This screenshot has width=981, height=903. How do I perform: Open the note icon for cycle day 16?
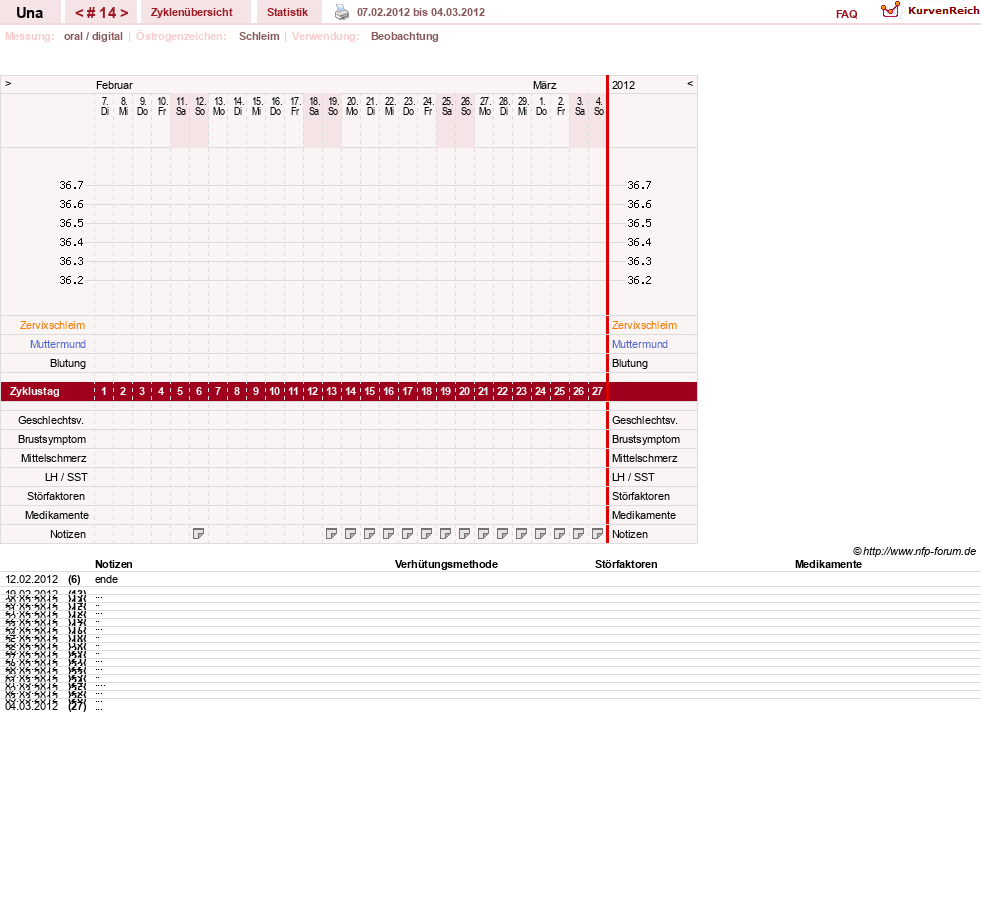389,534
